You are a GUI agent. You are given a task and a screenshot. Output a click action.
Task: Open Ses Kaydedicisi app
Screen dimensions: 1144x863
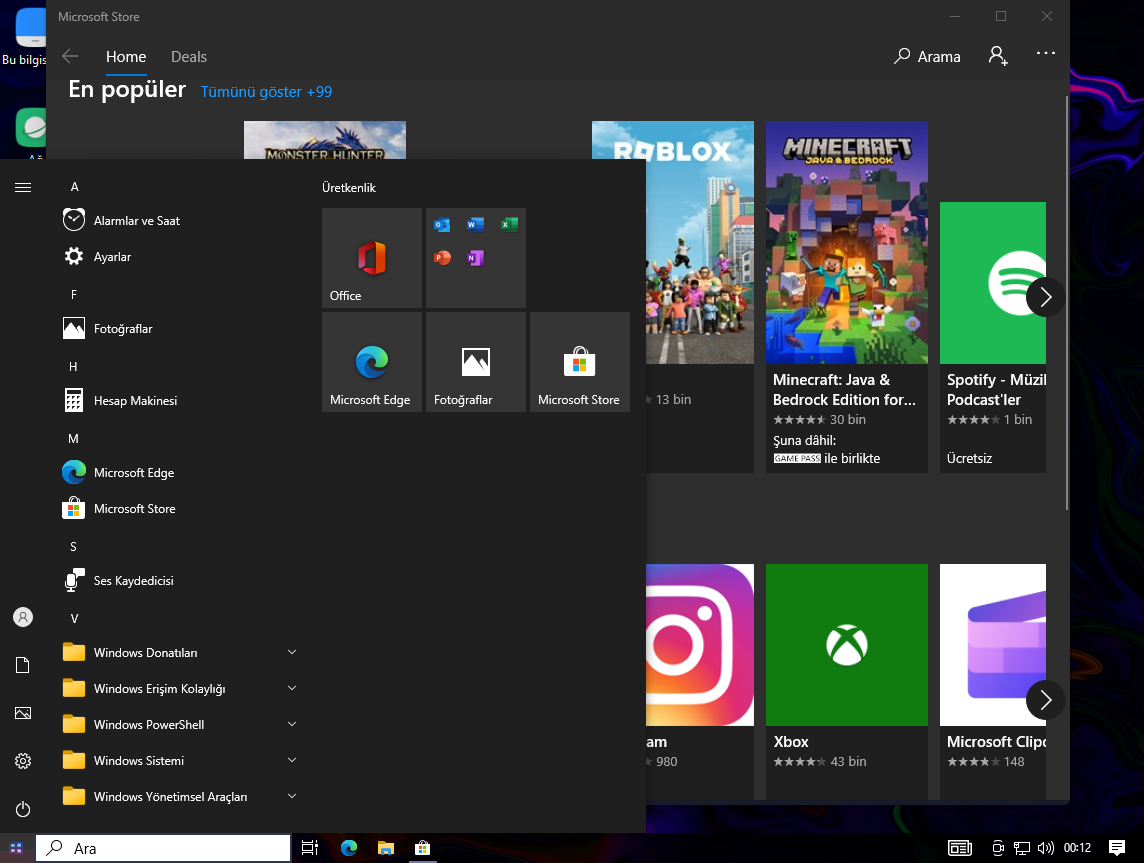[133, 581]
